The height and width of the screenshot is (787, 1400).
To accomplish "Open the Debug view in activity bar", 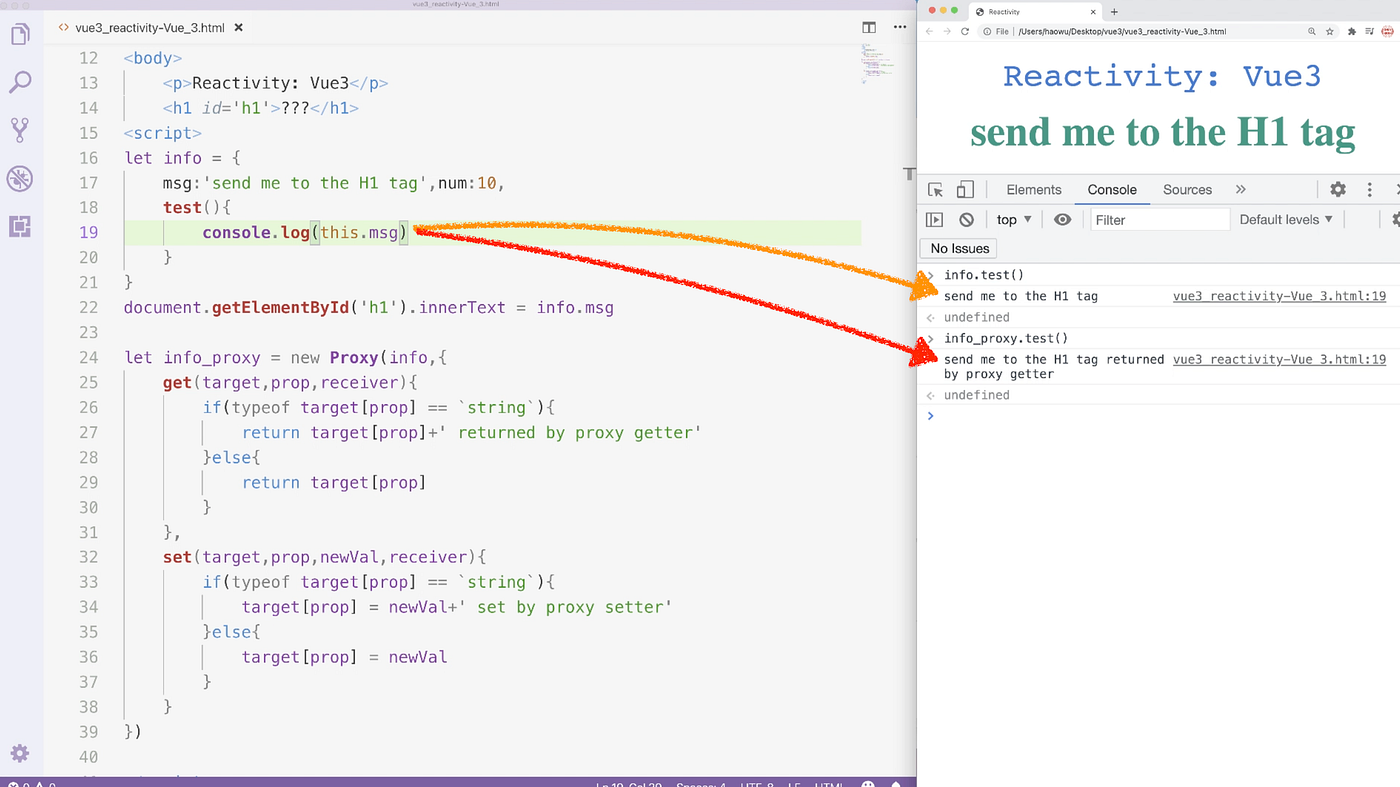I will coord(20,178).
